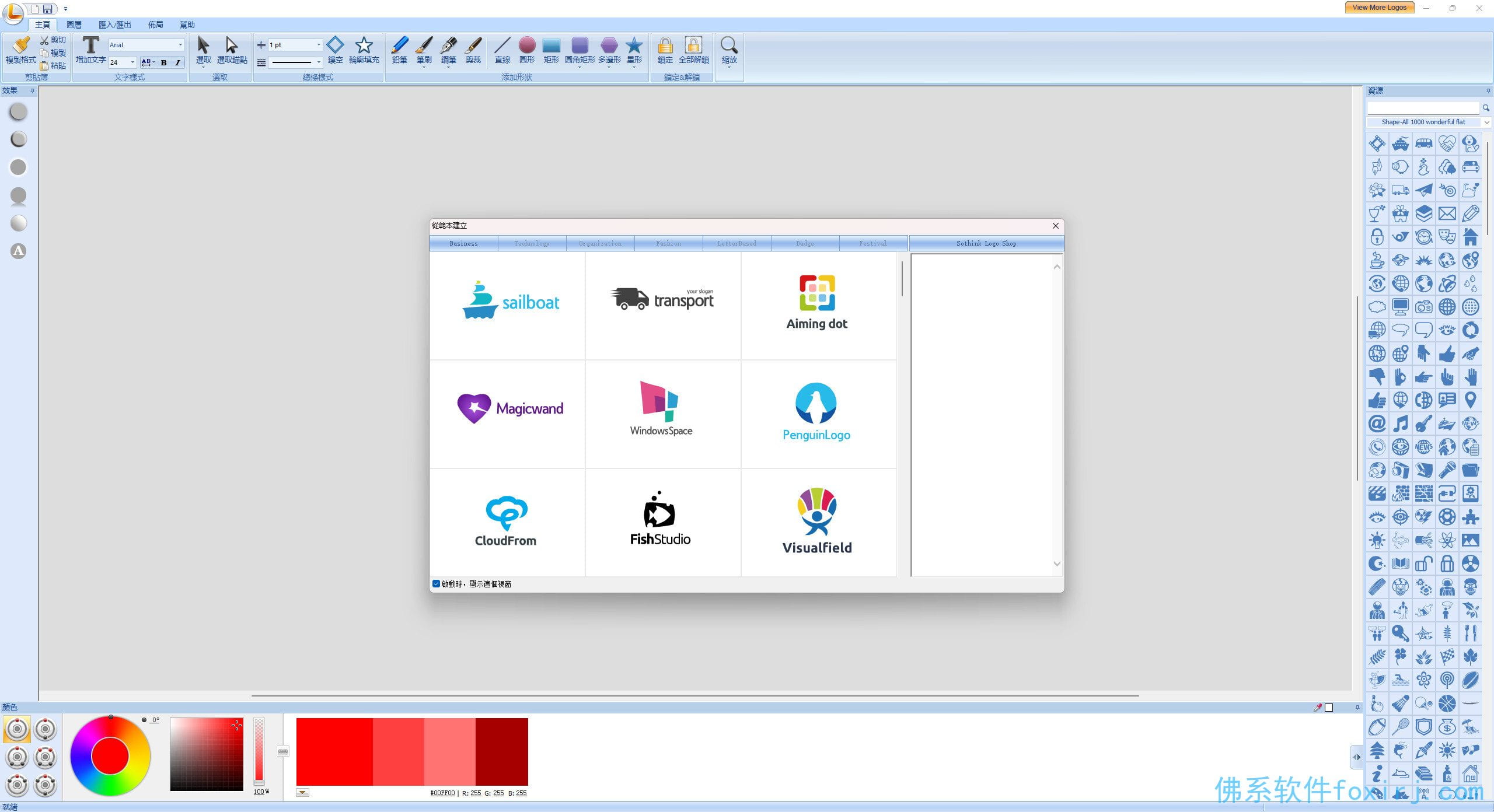This screenshot has height=812, width=1494.
Task: Select the envelope shape in resources panel
Action: (x=1447, y=213)
